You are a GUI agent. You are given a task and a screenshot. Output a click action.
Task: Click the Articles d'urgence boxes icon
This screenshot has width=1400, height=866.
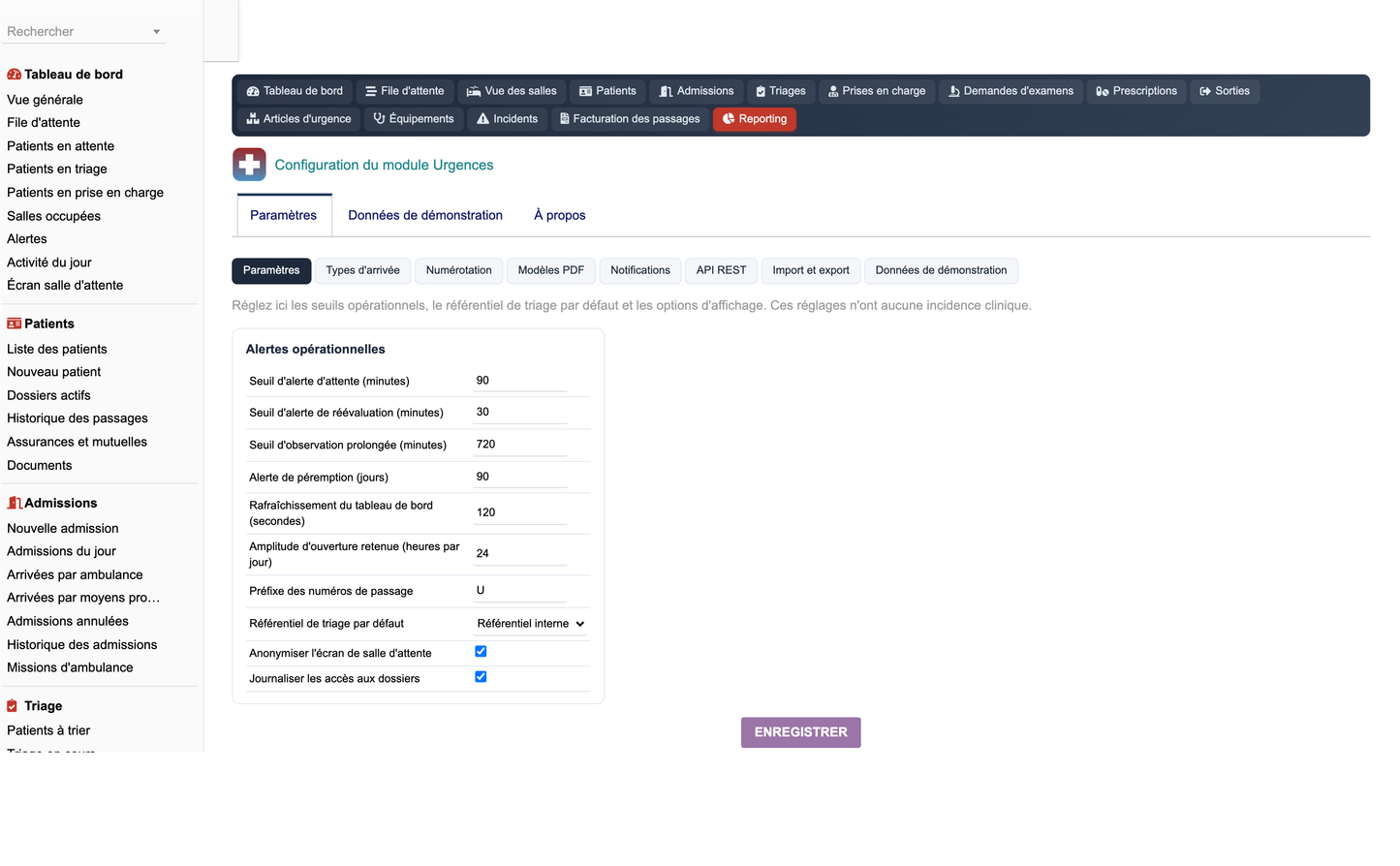pyautogui.click(x=253, y=119)
